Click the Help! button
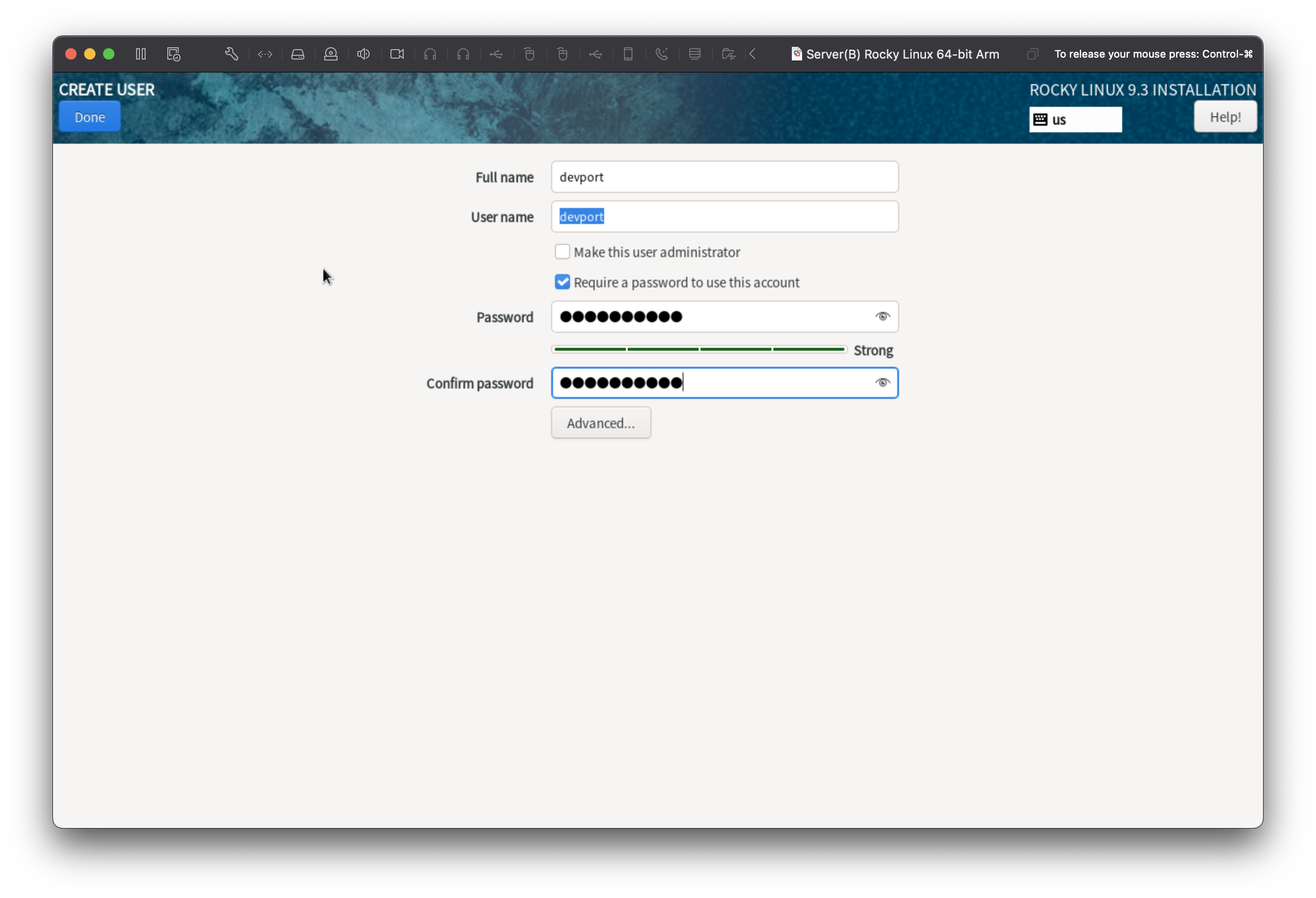 (1225, 117)
